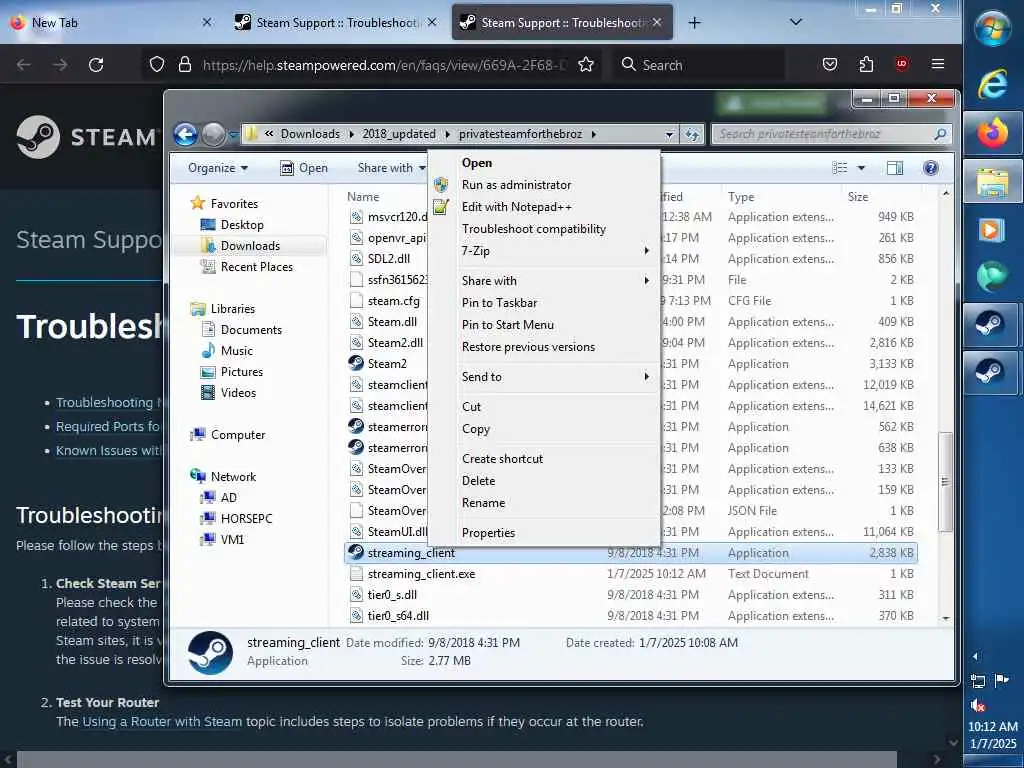Screen dimensions: 1024x768
Task: Click the muted volume tray icon
Action: tap(978, 705)
